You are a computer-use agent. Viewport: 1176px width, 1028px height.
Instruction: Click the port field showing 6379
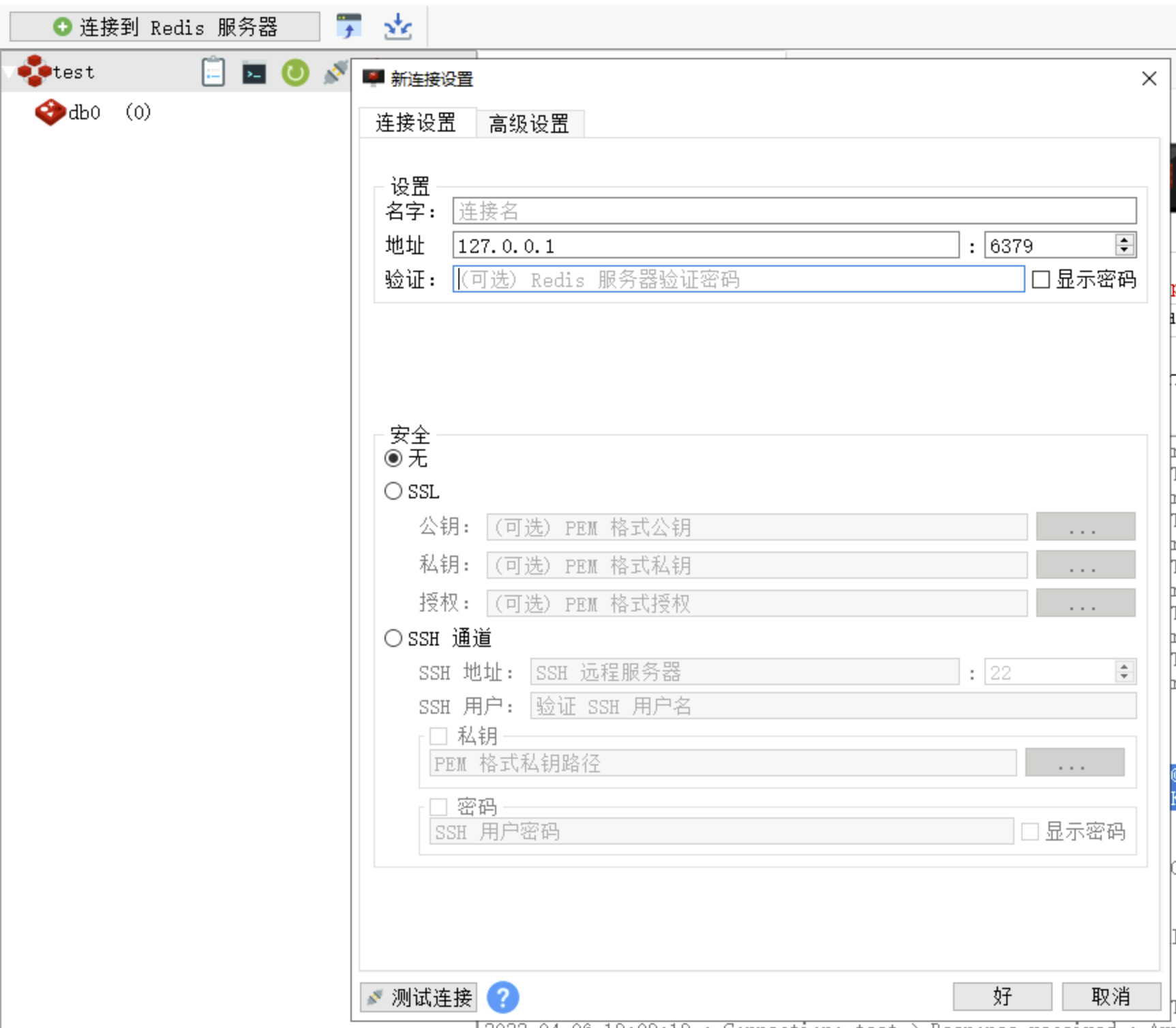coord(1050,245)
